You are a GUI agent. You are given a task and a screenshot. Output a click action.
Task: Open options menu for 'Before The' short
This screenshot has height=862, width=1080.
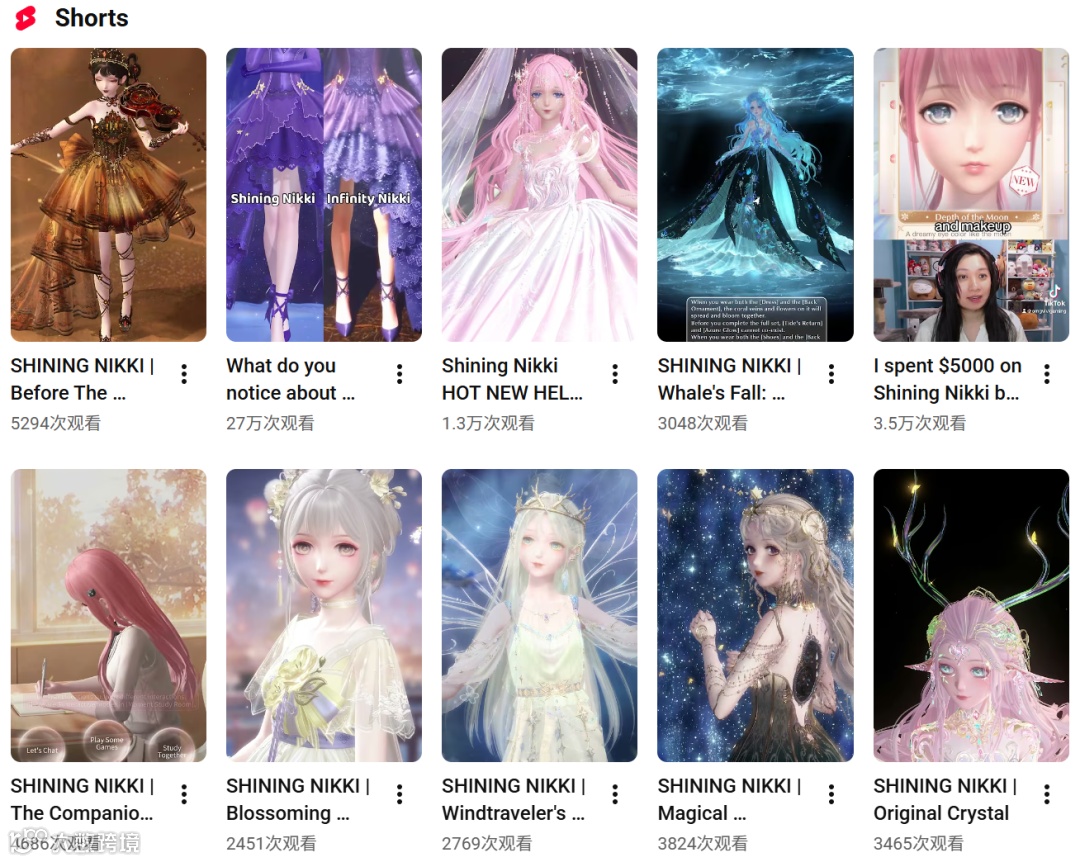[x=184, y=374]
